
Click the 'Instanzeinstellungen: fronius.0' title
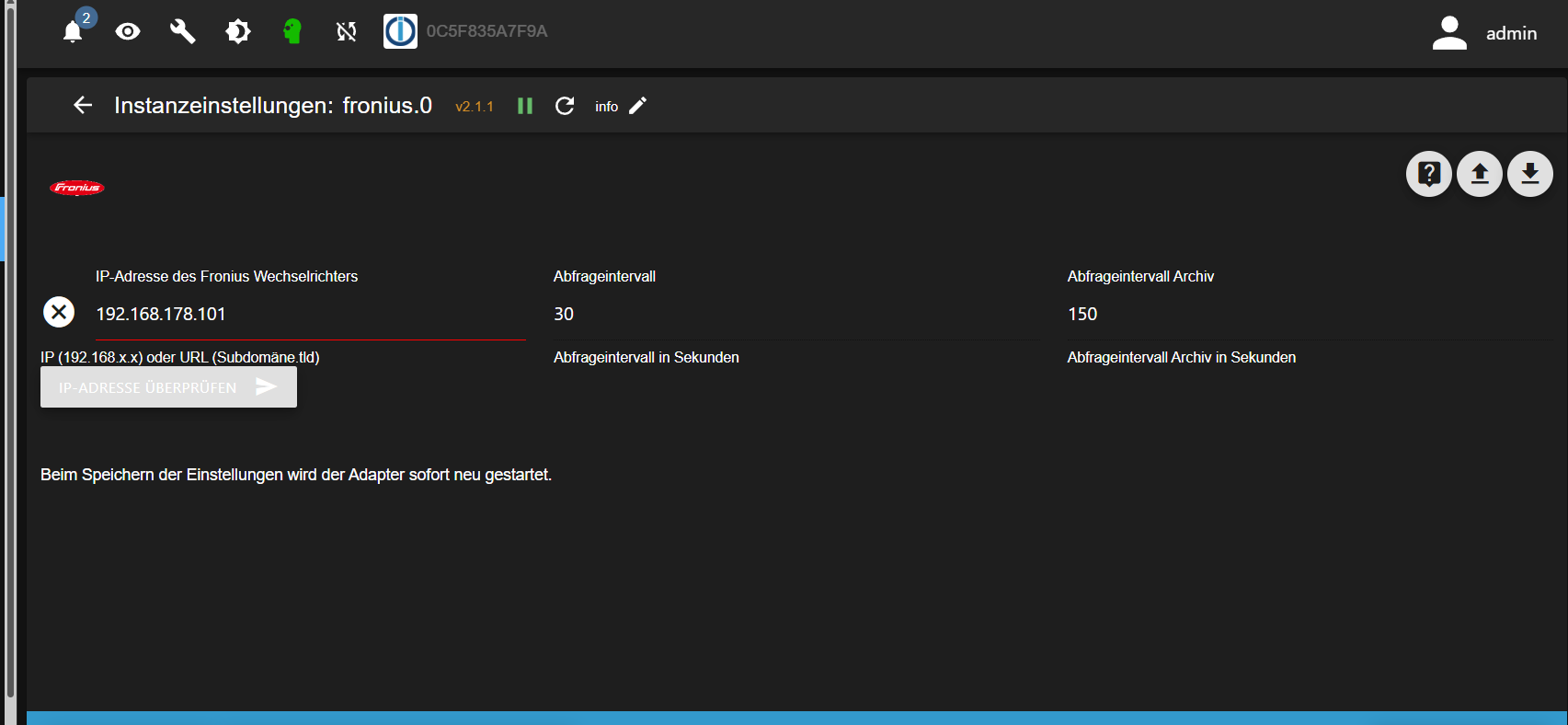[x=273, y=106]
